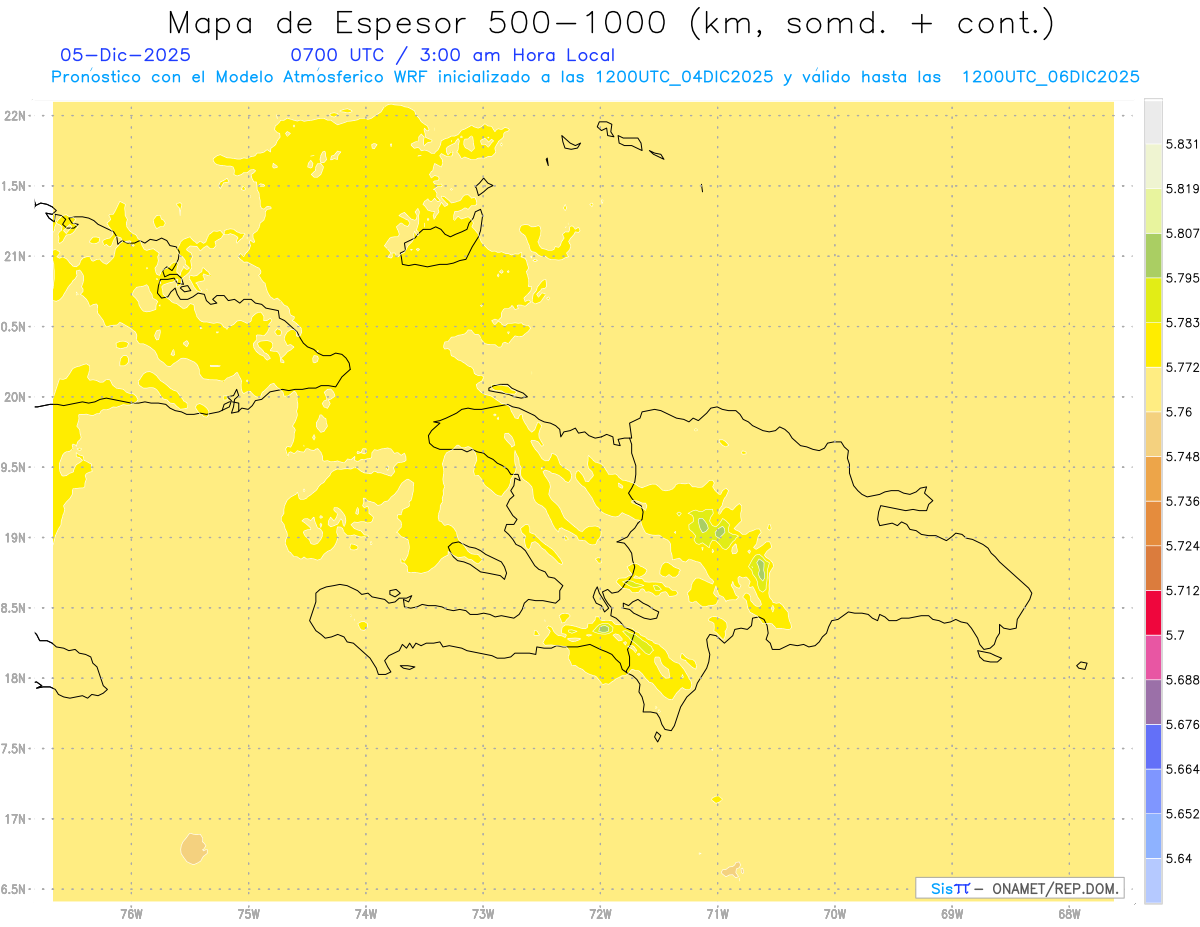Click the colorbar value 5.807
The width and height of the screenshot is (1200, 927).
pyautogui.click(x=1182, y=234)
